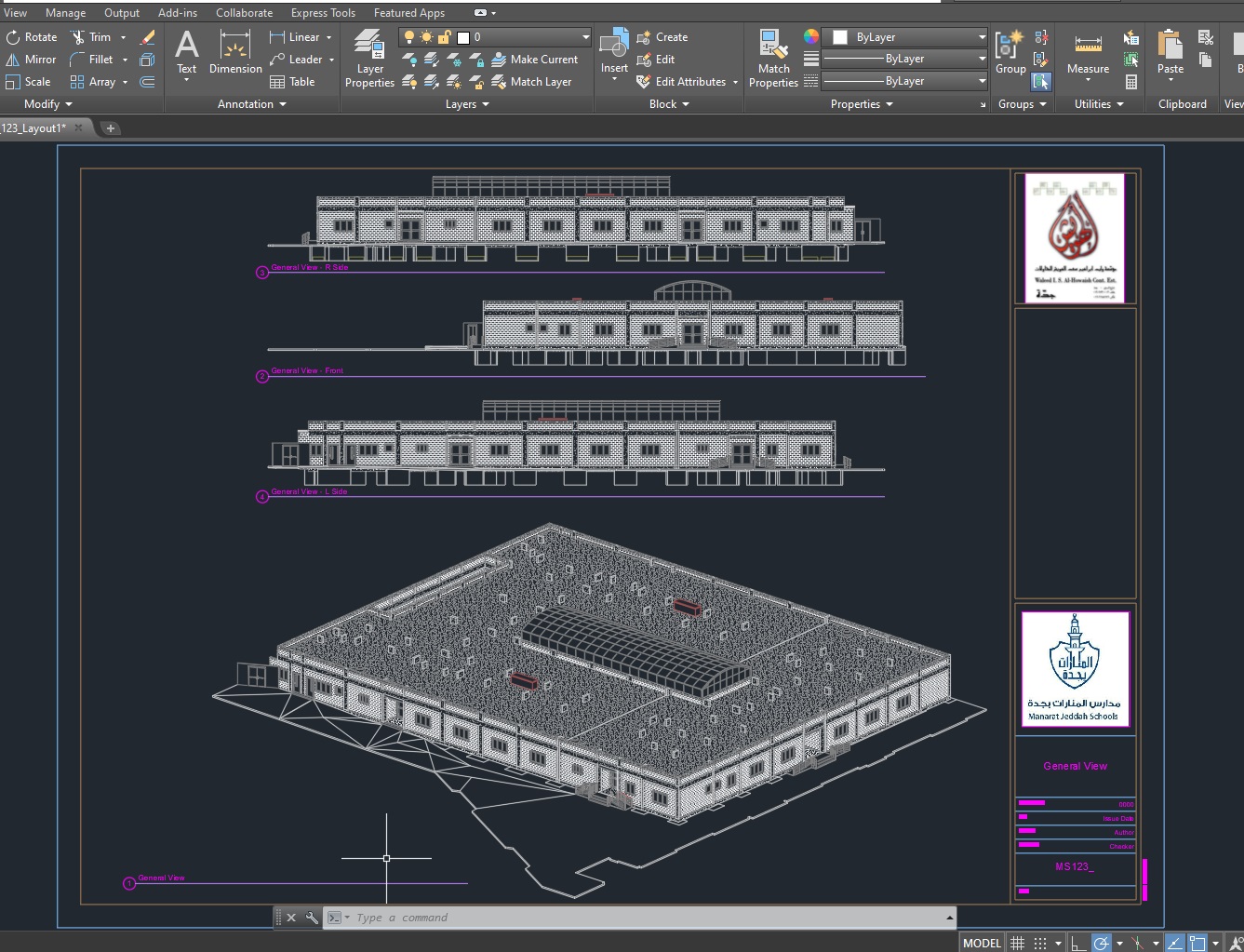Click Match Layer button
This screenshot has width=1244, height=952.
(x=531, y=82)
